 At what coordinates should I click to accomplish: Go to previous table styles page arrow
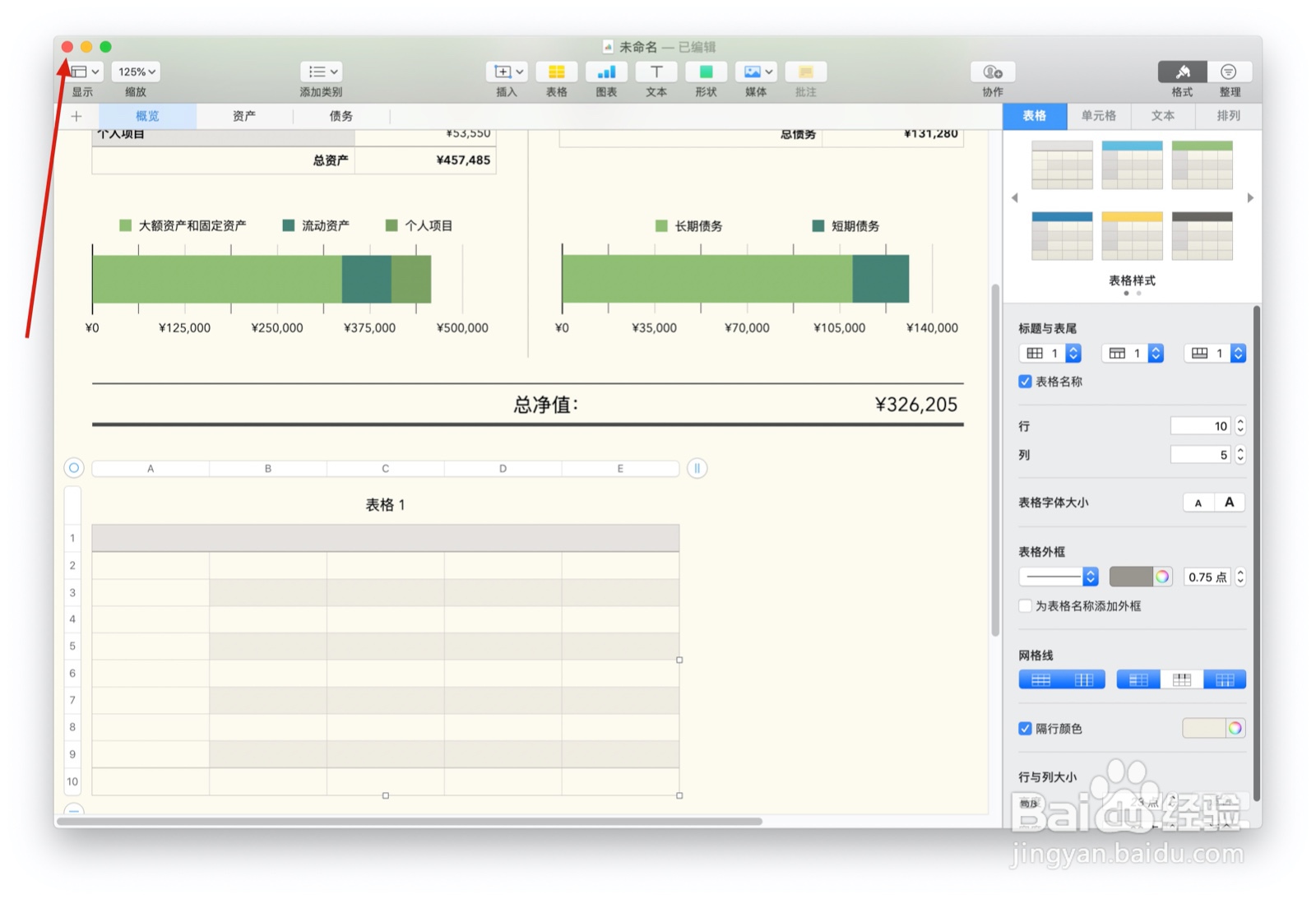point(1015,198)
